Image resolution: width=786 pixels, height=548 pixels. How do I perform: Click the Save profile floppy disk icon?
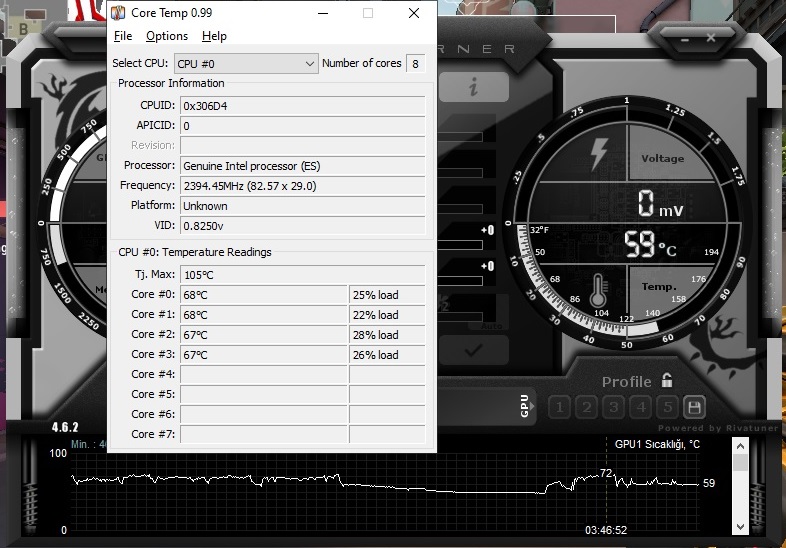(x=695, y=407)
